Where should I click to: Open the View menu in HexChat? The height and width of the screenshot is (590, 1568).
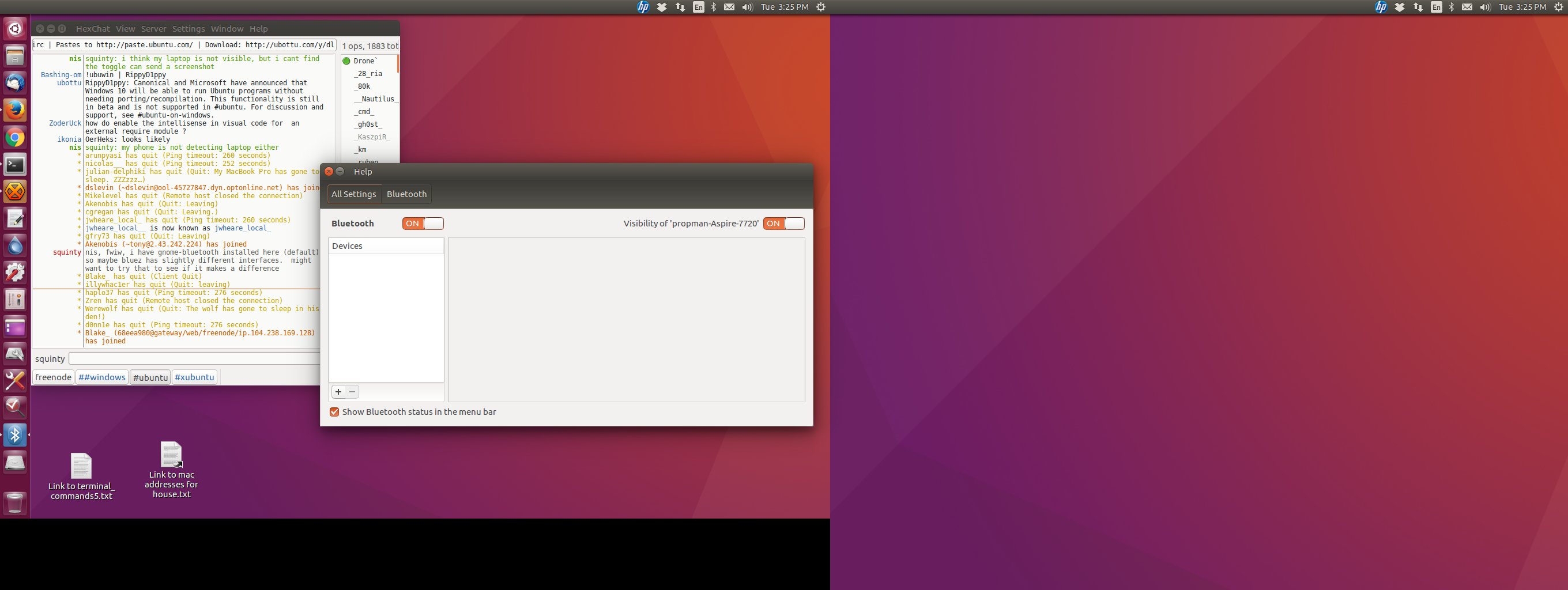coord(125,29)
